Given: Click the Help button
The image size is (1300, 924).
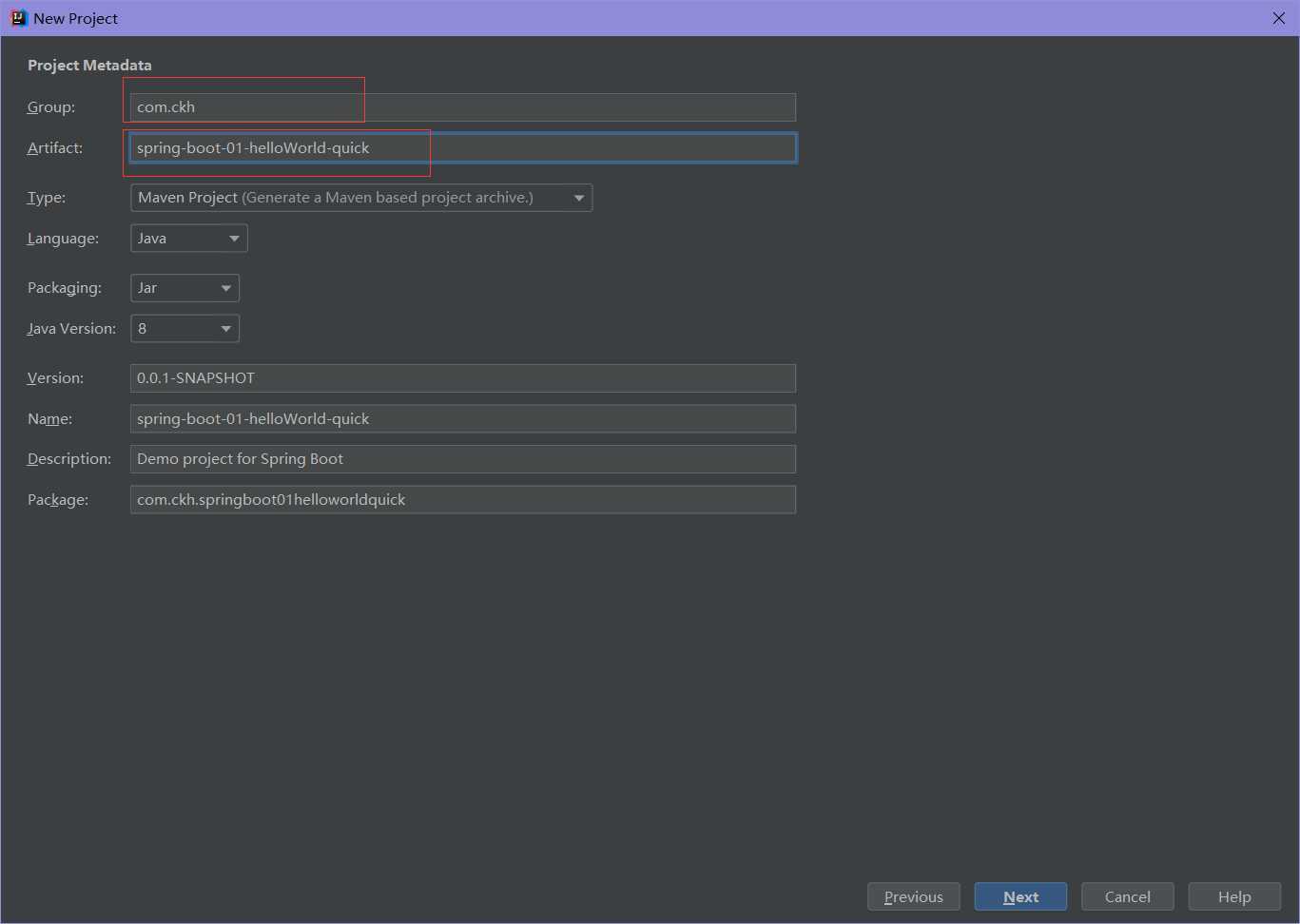Looking at the screenshot, I should [1234, 896].
